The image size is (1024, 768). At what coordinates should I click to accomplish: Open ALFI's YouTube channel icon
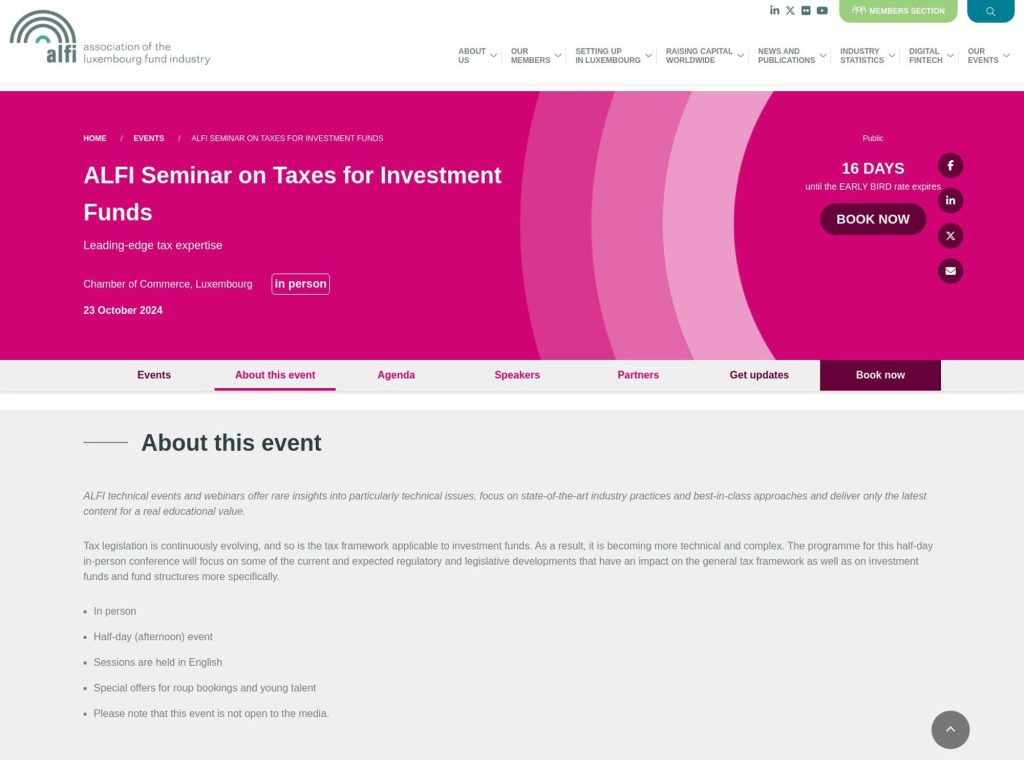821,10
